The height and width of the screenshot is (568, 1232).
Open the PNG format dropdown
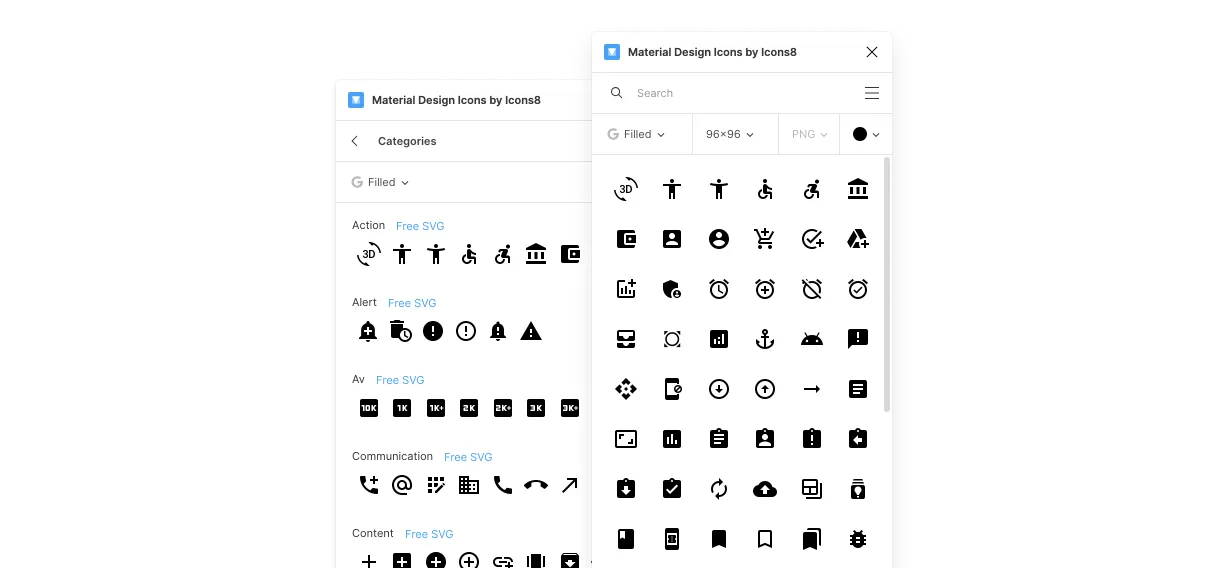[x=809, y=134]
